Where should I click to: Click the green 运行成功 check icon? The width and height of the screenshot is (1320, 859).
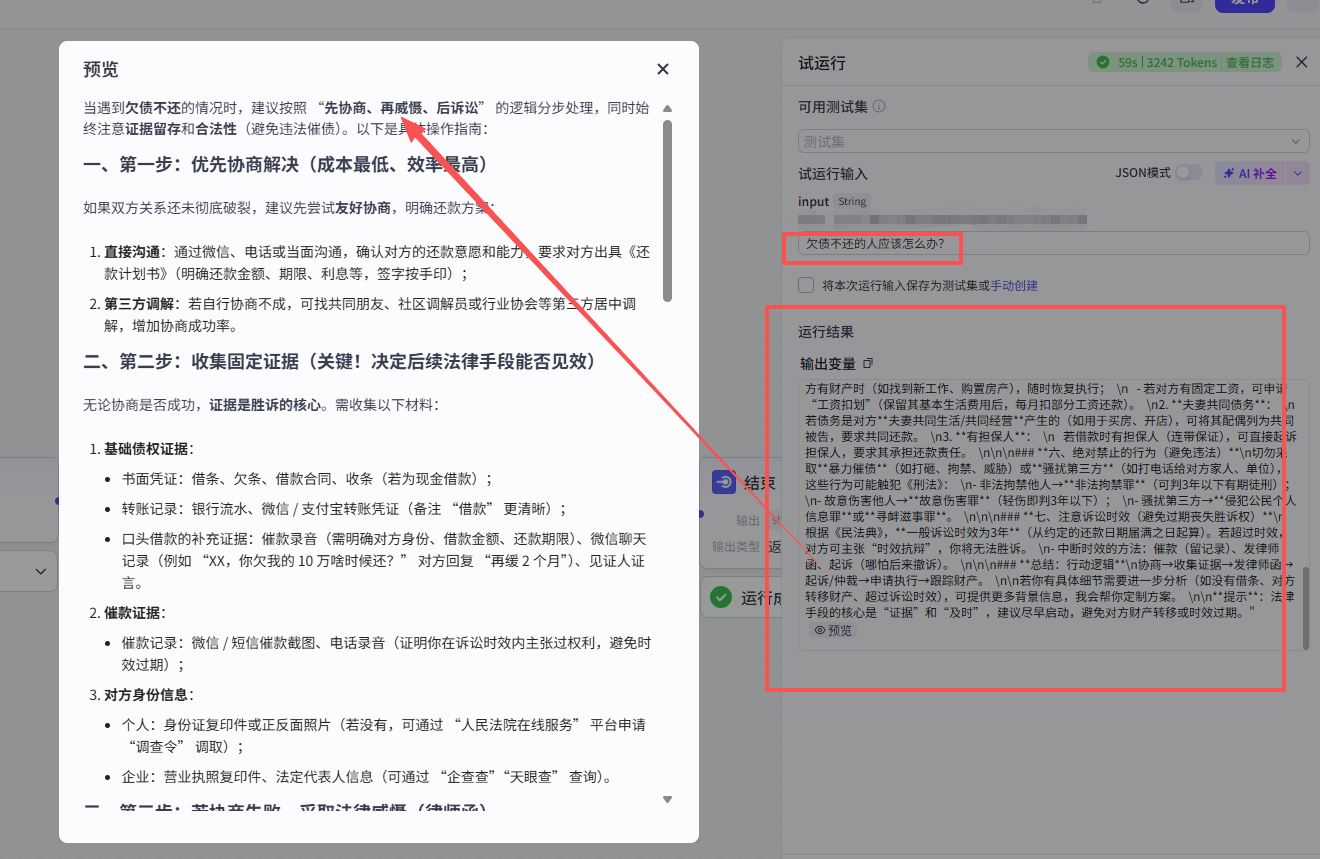(x=721, y=597)
